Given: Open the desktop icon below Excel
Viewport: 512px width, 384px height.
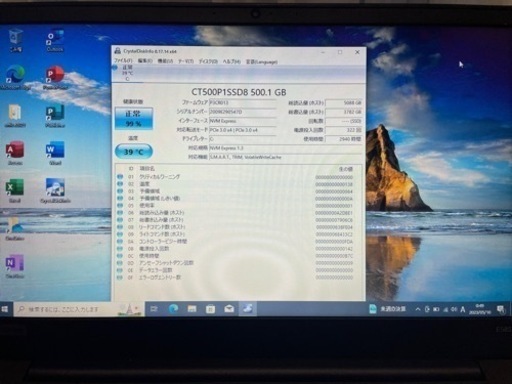Looking at the screenshot, I should coord(15,229).
